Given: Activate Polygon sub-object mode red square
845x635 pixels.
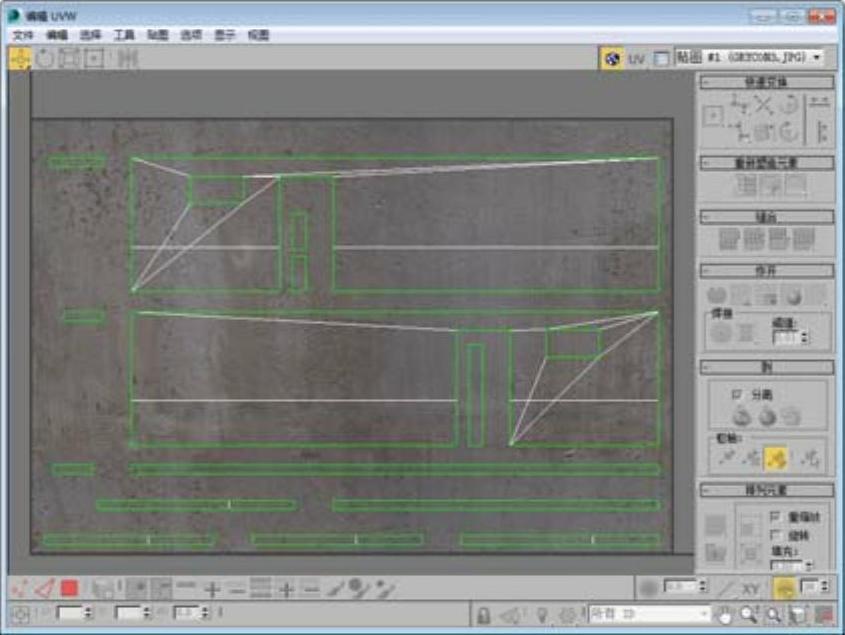Looking at the screenshot, I should pos(69,589).
